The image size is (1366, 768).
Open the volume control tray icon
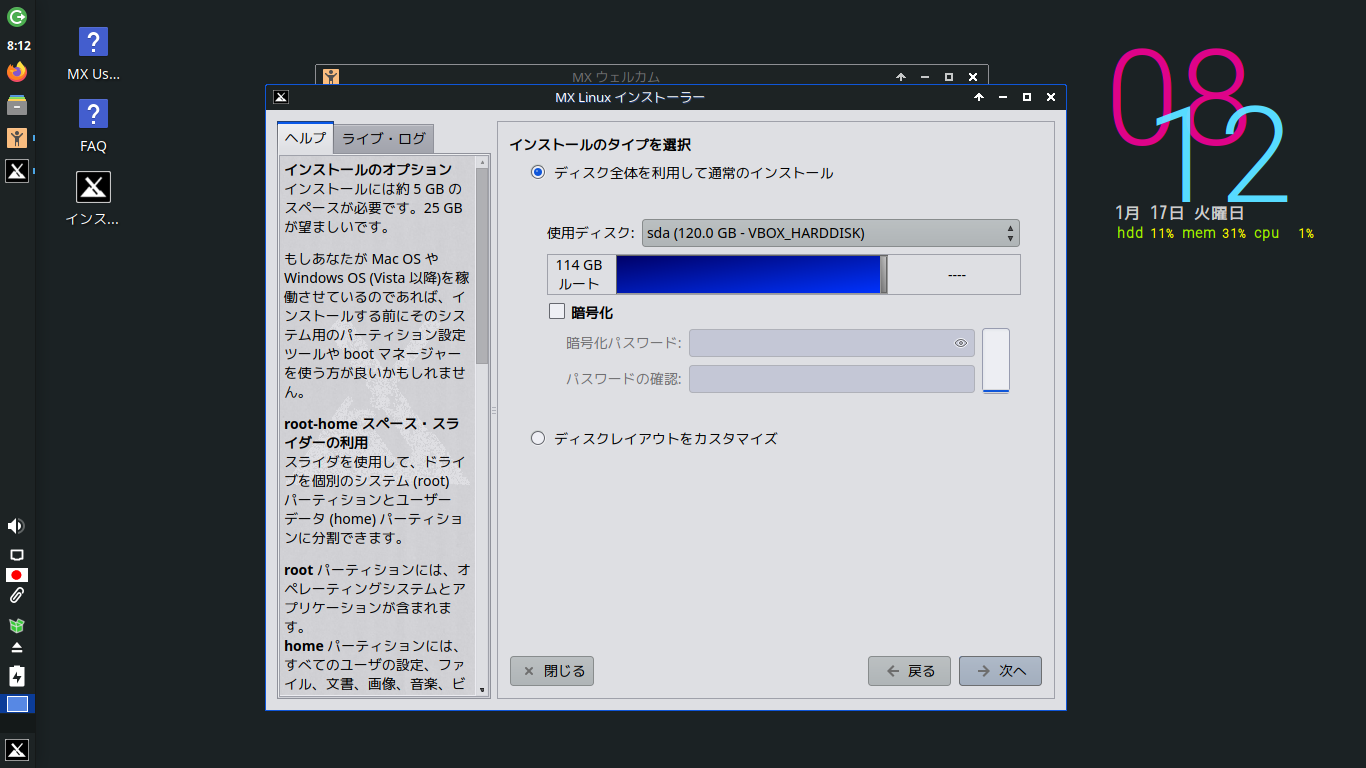point(16,526)
